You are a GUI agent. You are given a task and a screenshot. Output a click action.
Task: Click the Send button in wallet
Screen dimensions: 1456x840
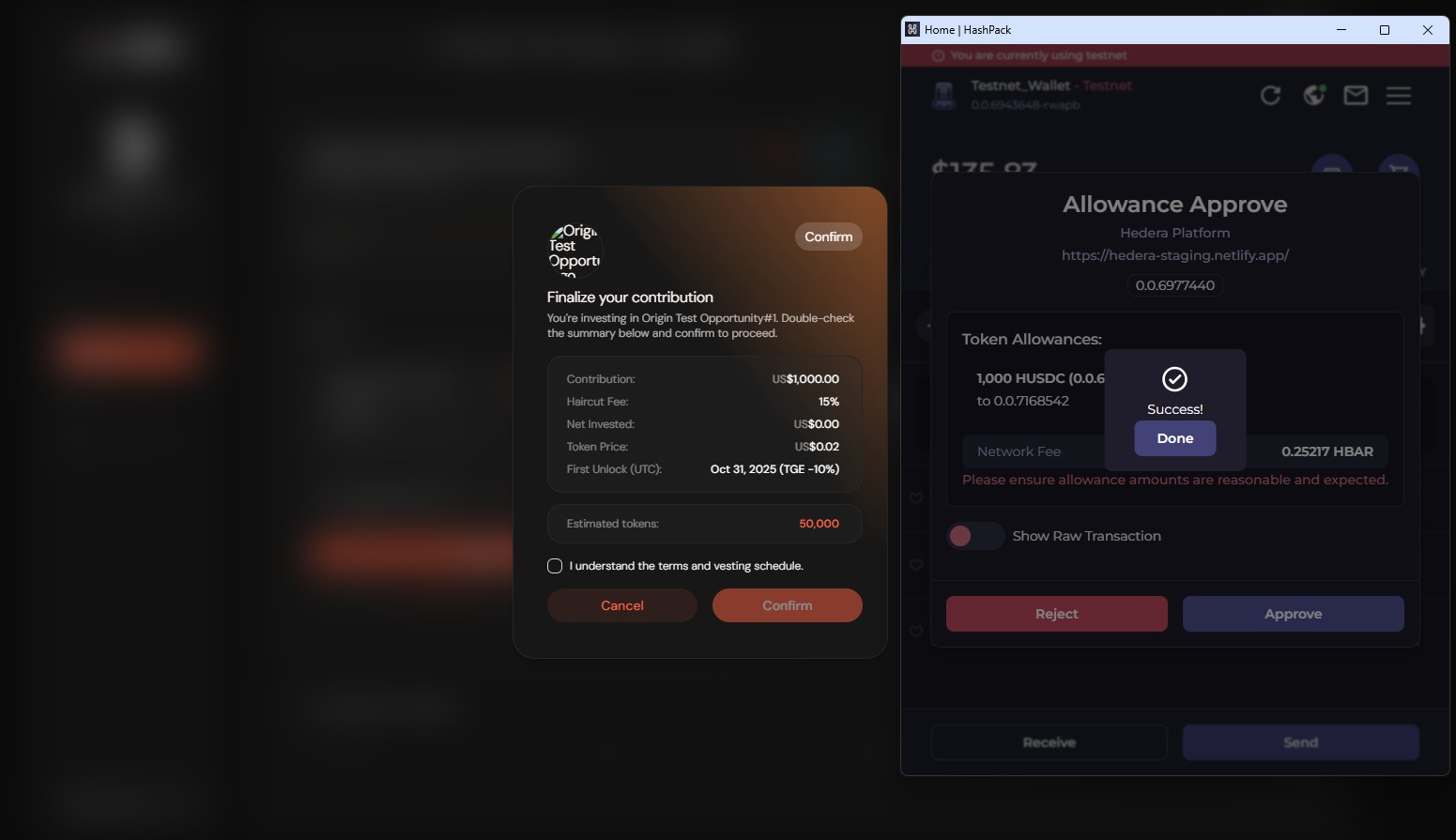(x=1300, y=742)
